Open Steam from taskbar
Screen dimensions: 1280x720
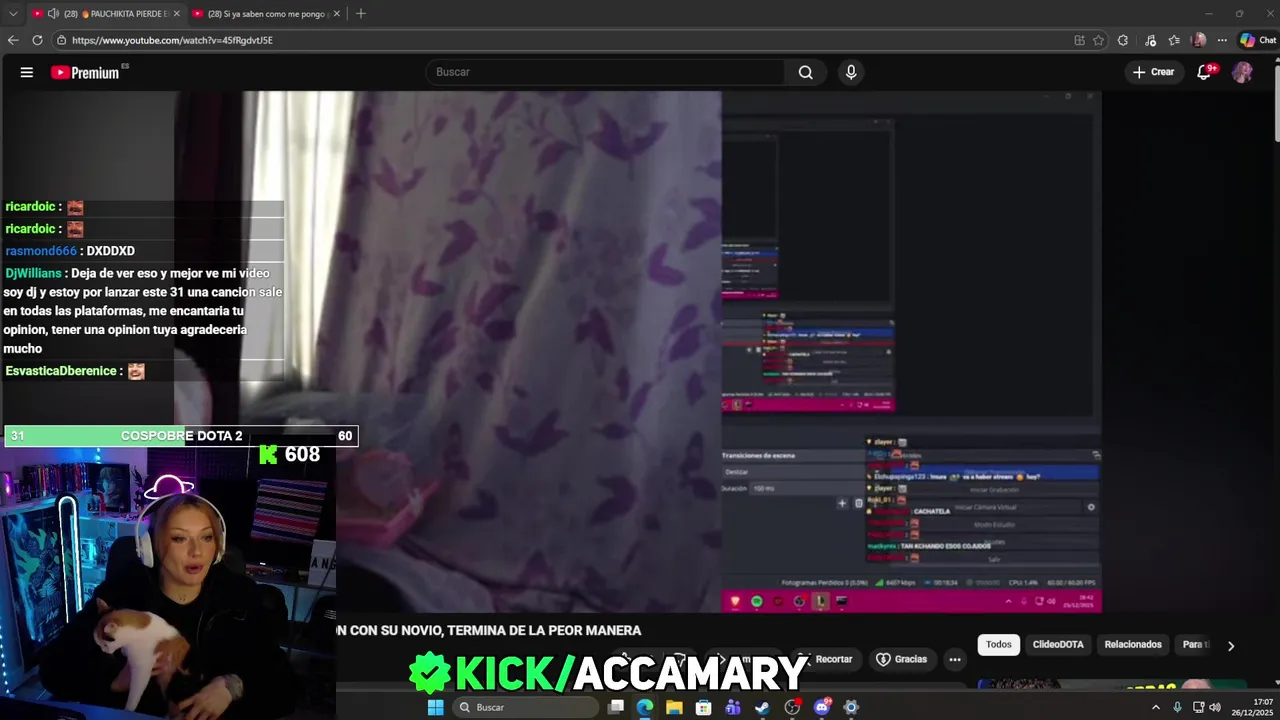click(762, 707)
